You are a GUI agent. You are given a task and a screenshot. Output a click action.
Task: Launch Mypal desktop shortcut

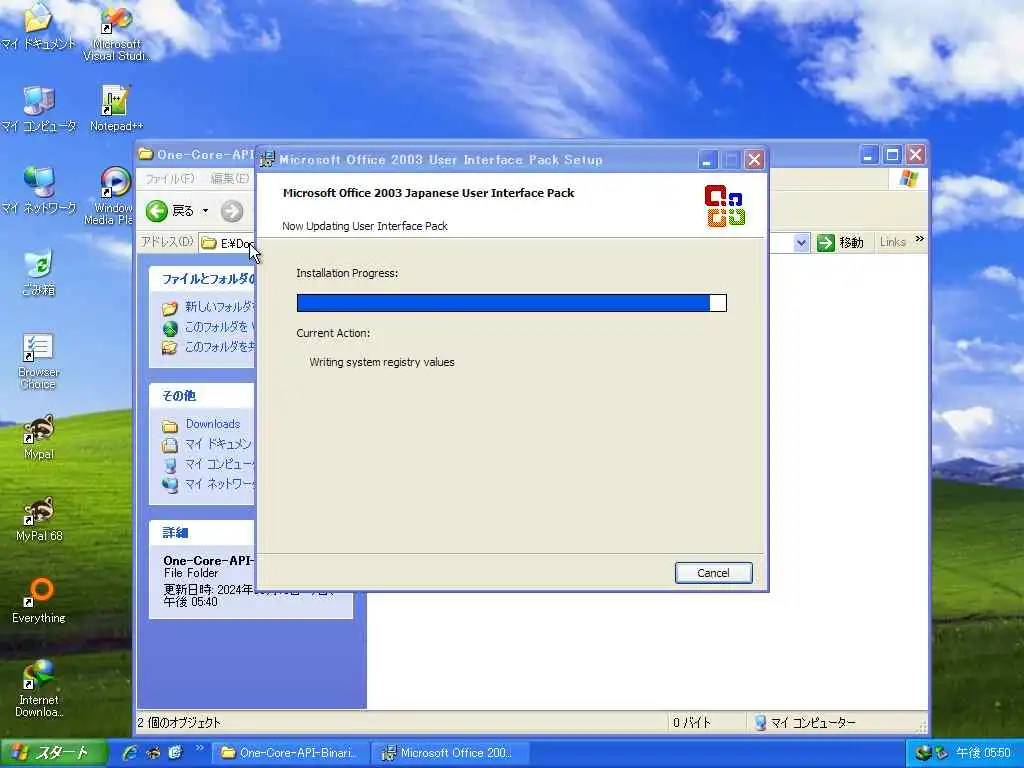[39, 438]
